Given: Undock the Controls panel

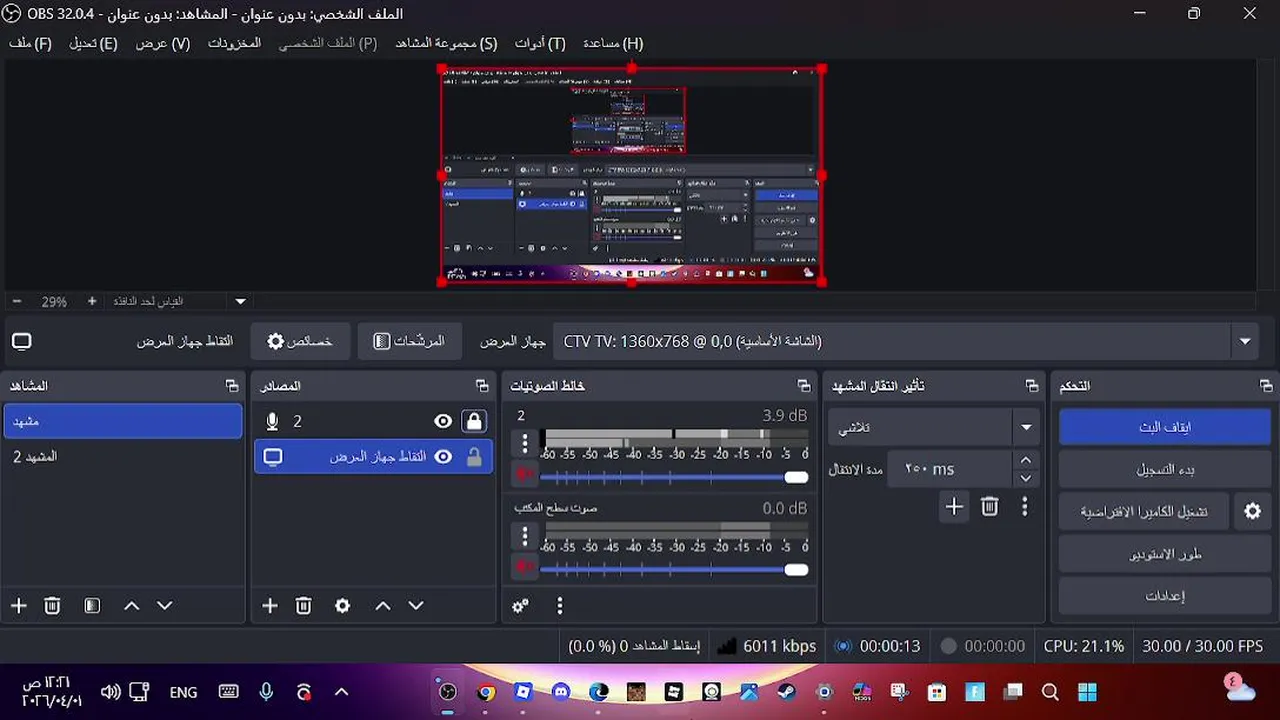Looking at the screenshot, I should pyautogui.click(x=1266, y=386).
